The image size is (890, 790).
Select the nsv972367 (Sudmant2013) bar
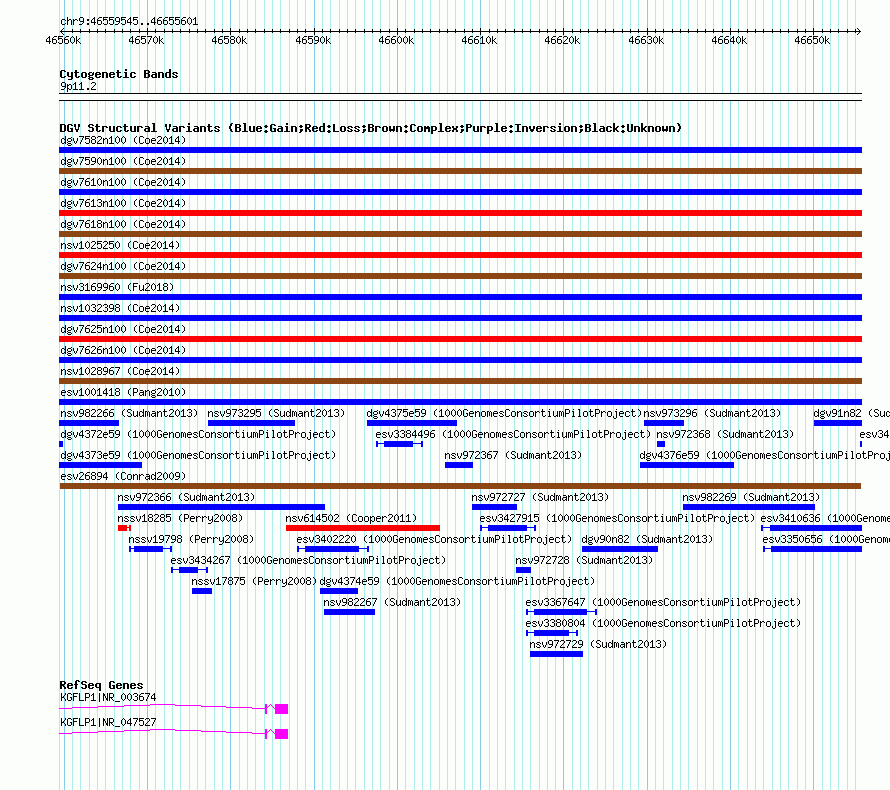coord(459,465)
